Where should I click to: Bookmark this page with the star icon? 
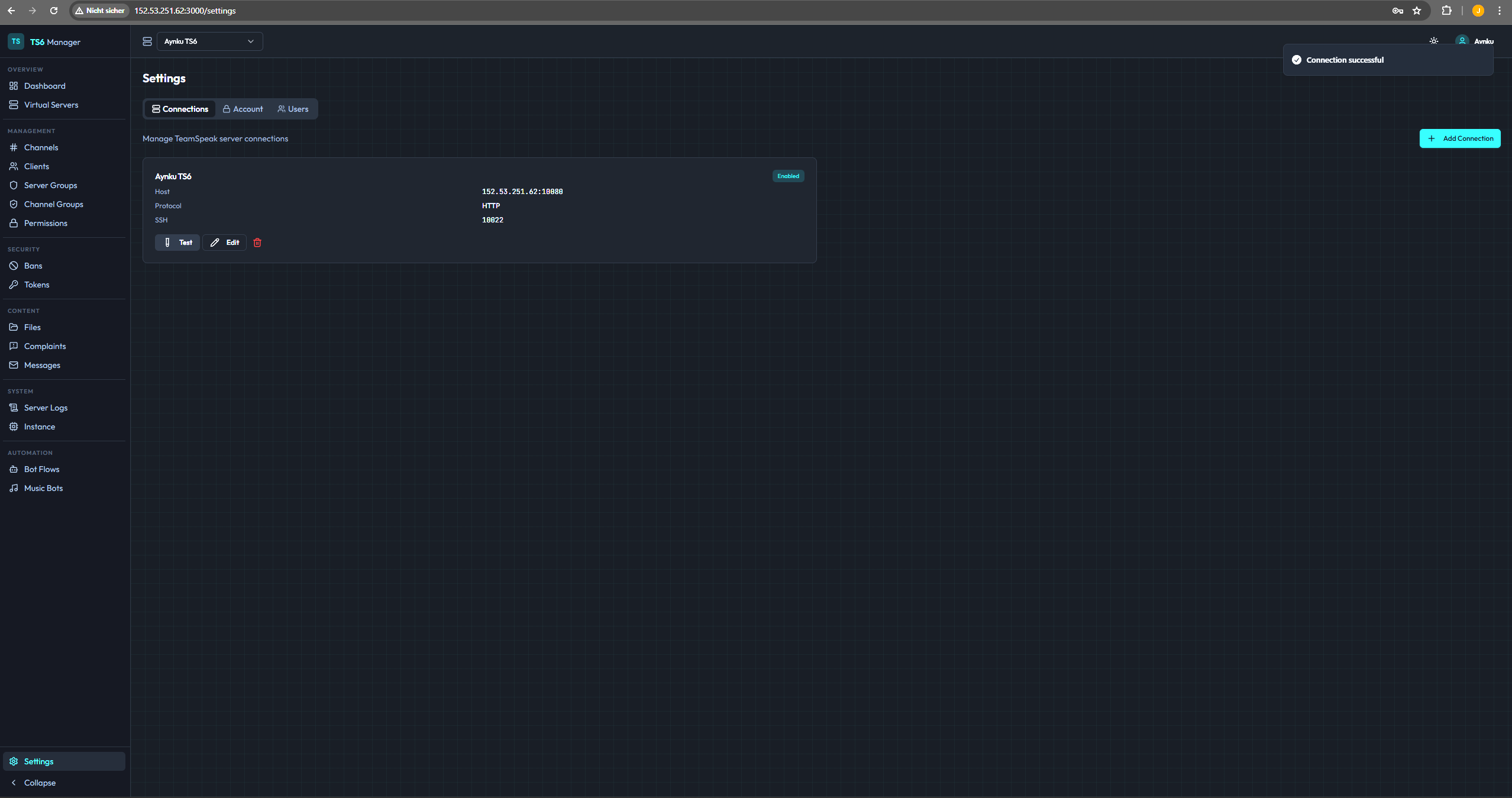[1417, 11]
